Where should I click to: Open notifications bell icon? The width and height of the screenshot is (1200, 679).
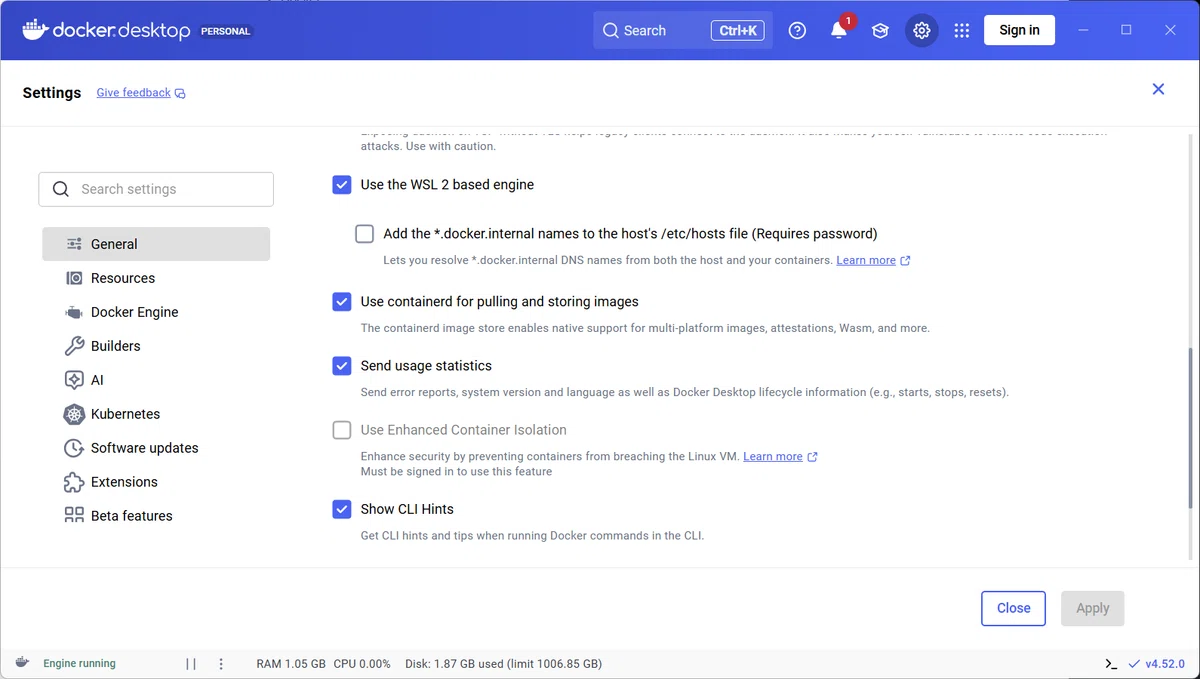[x=839, y=30]
